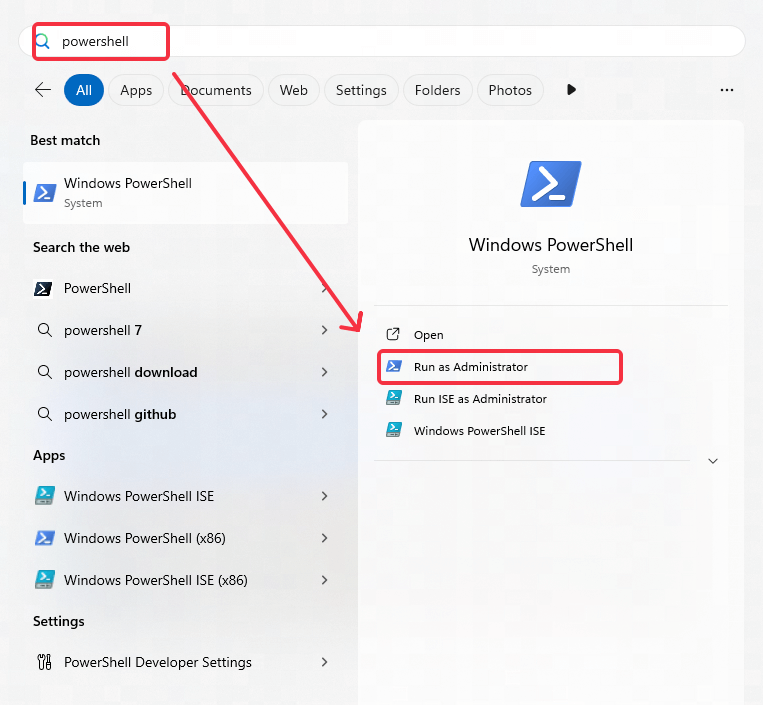
Task: Click the black PowerShell web result icon
Action: pos(44,288)
